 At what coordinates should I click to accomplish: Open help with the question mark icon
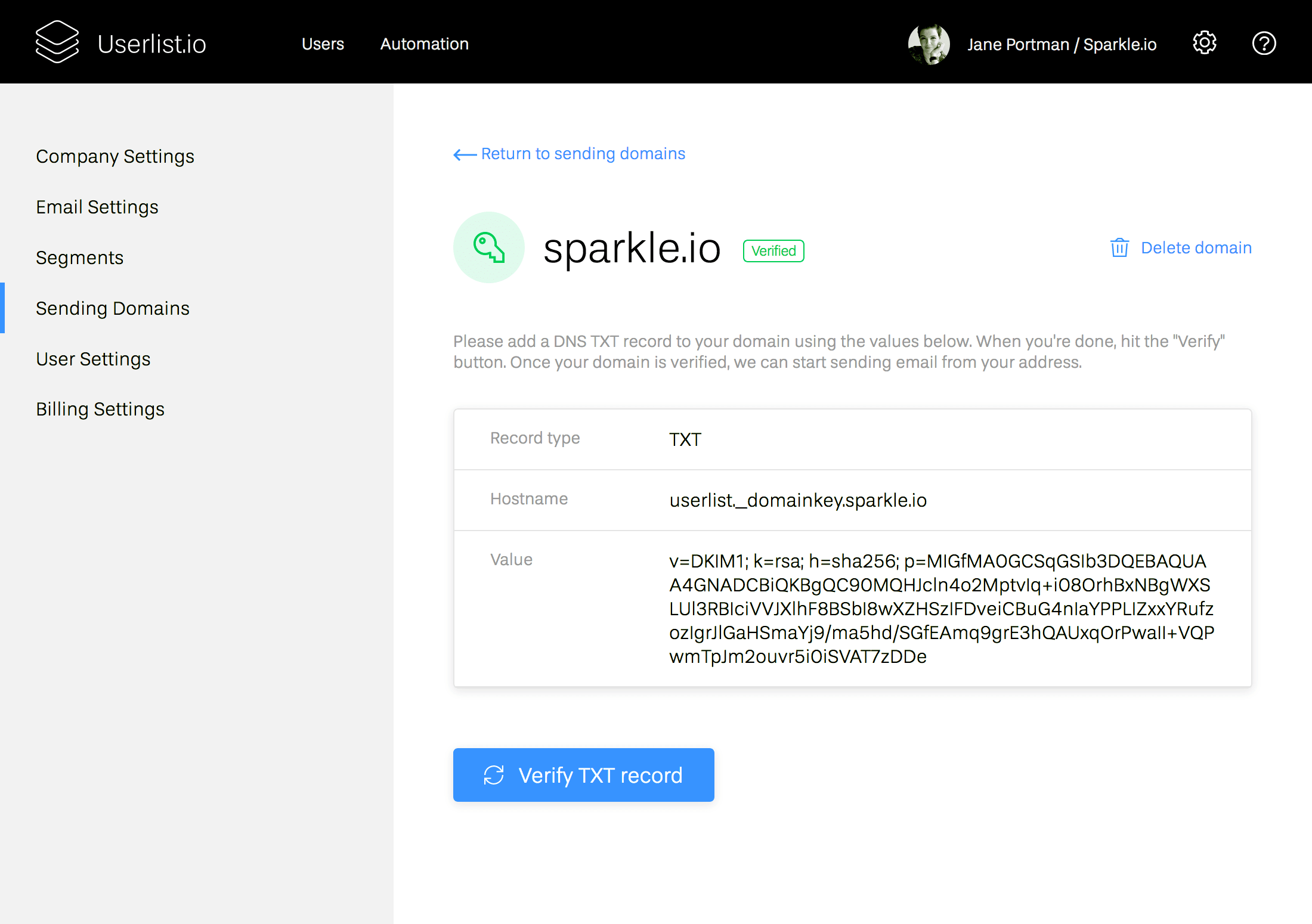(x=1264, y=43)
